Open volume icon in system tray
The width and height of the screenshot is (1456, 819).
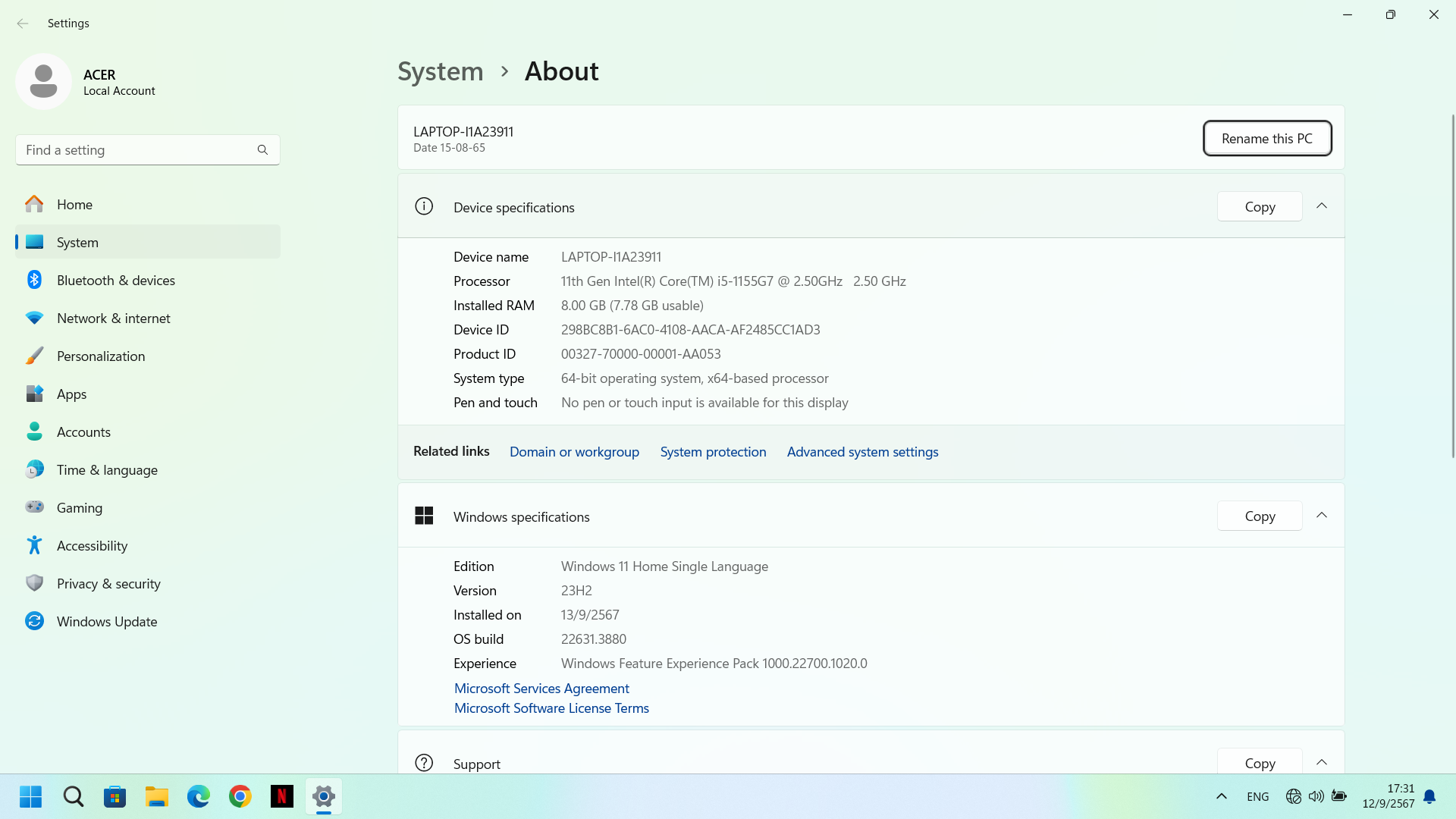click(x=1316, y=796)
